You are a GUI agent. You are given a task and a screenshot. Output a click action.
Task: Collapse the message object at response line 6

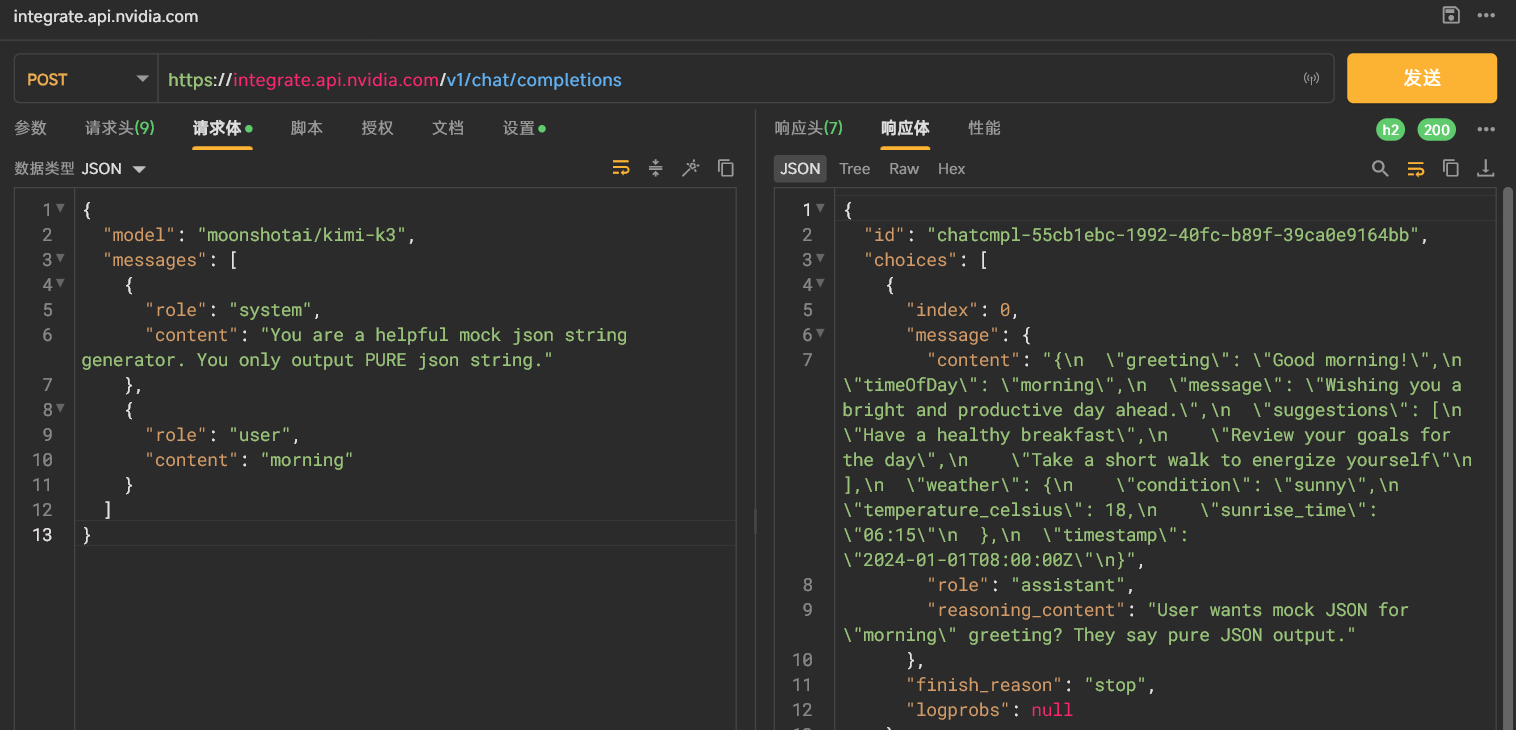[x=821, y=334]
